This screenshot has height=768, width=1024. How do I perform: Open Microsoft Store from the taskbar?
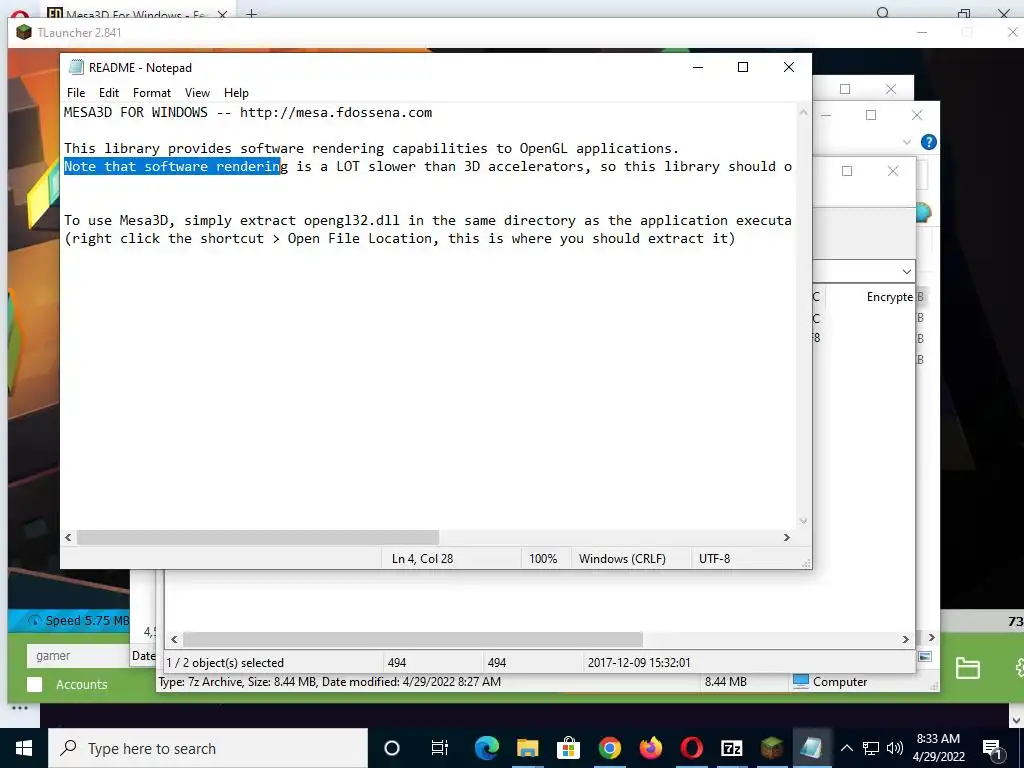(x=568, y=748)
